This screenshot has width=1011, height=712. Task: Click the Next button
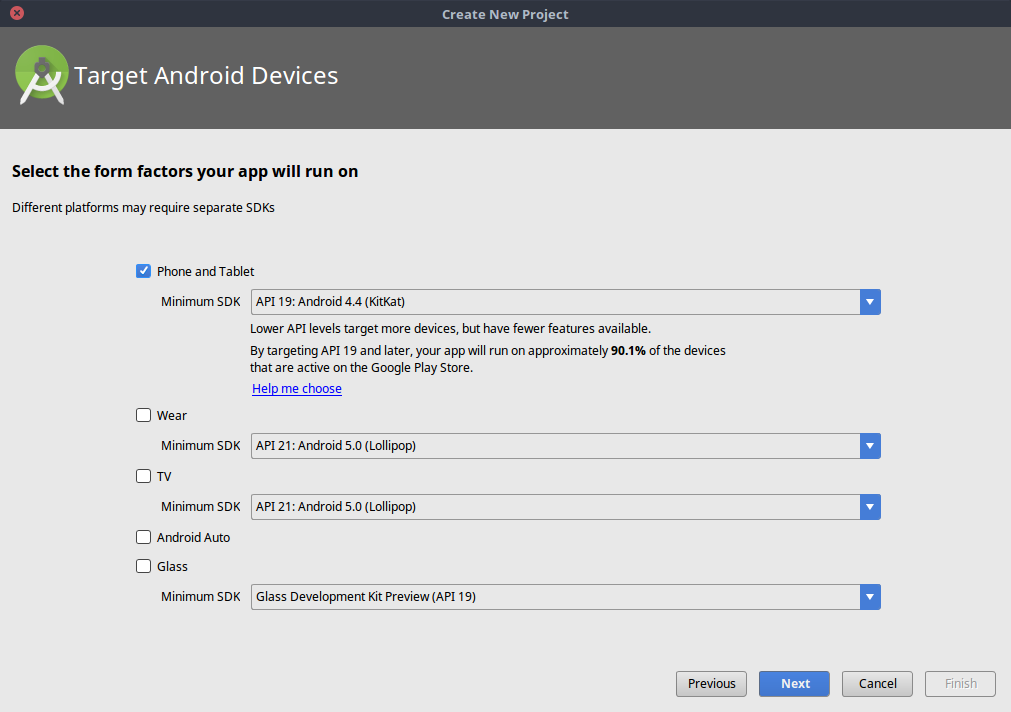click(794, 683)
